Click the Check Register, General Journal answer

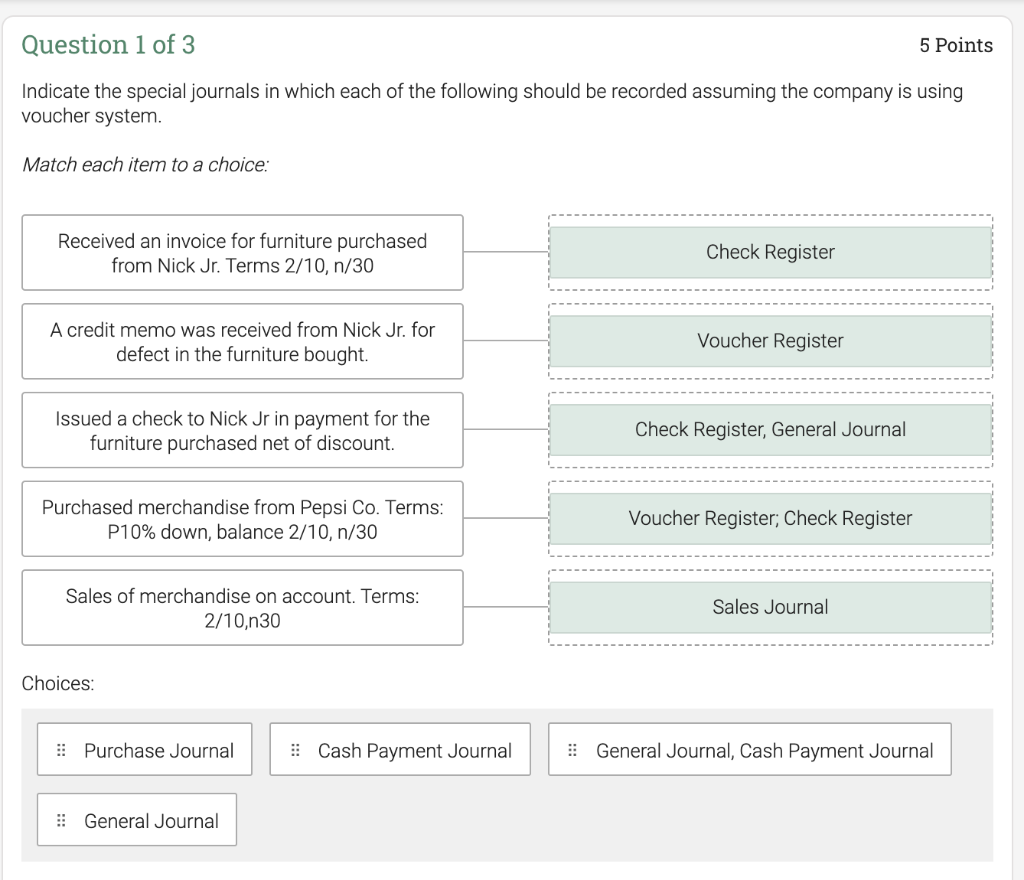[771, 430]
